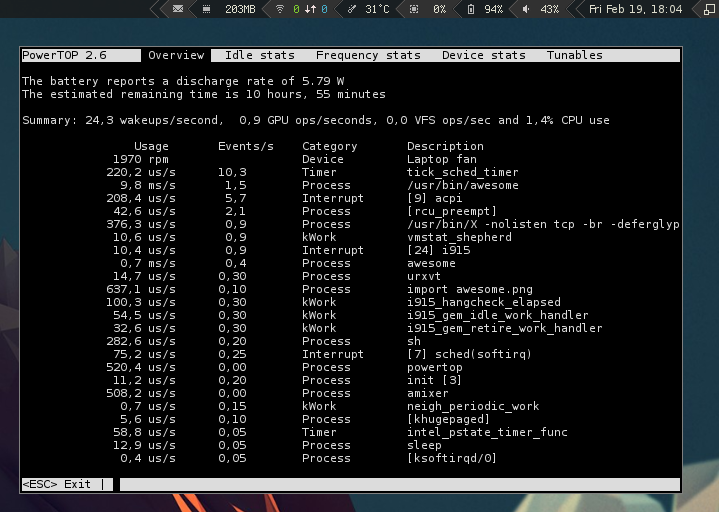This screenshot has width=719, height=512.
Task: Select the 'sh' process row
Action: coord(351,341)
